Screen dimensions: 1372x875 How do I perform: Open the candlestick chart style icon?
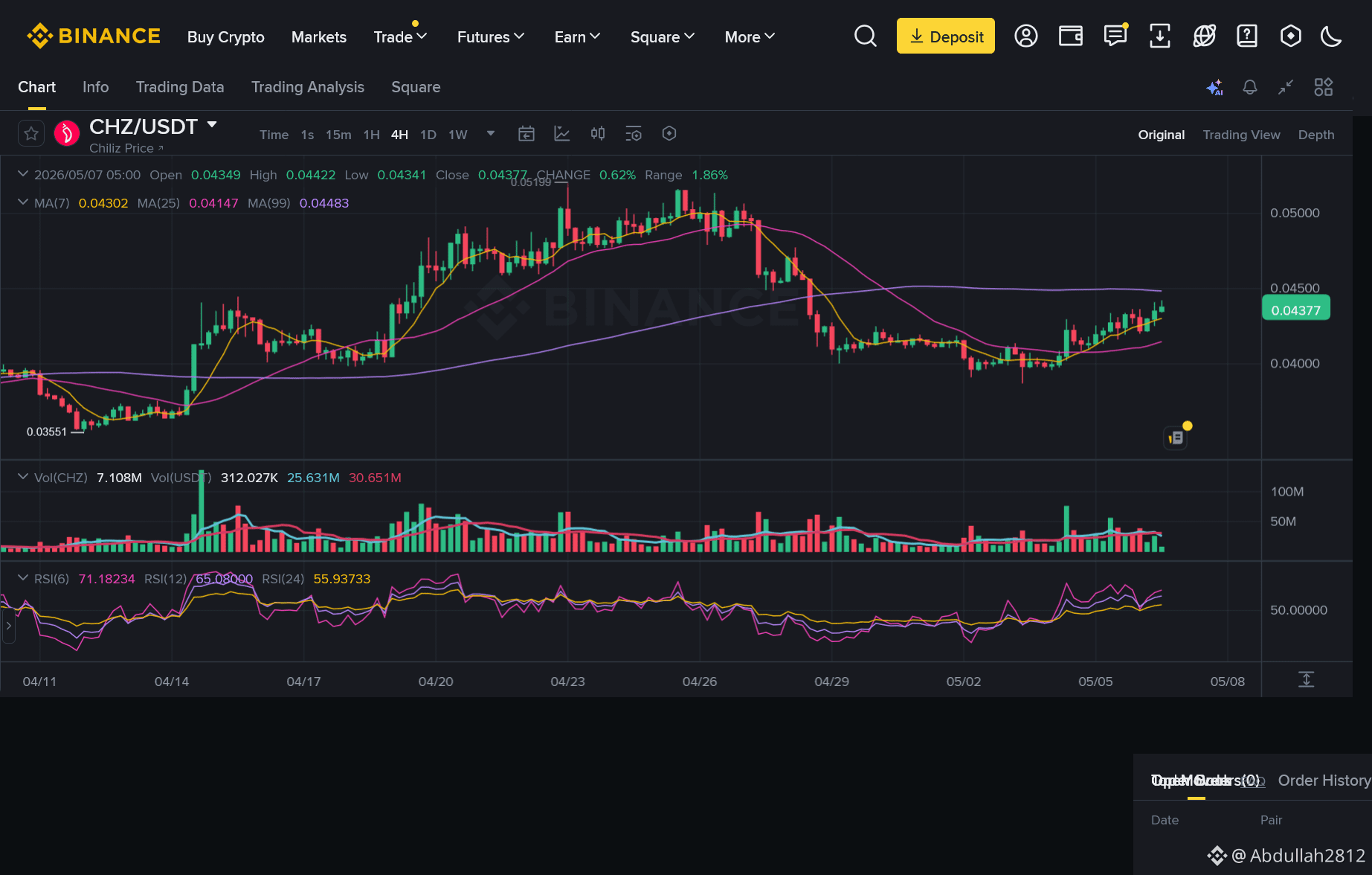tap(598, 134)
